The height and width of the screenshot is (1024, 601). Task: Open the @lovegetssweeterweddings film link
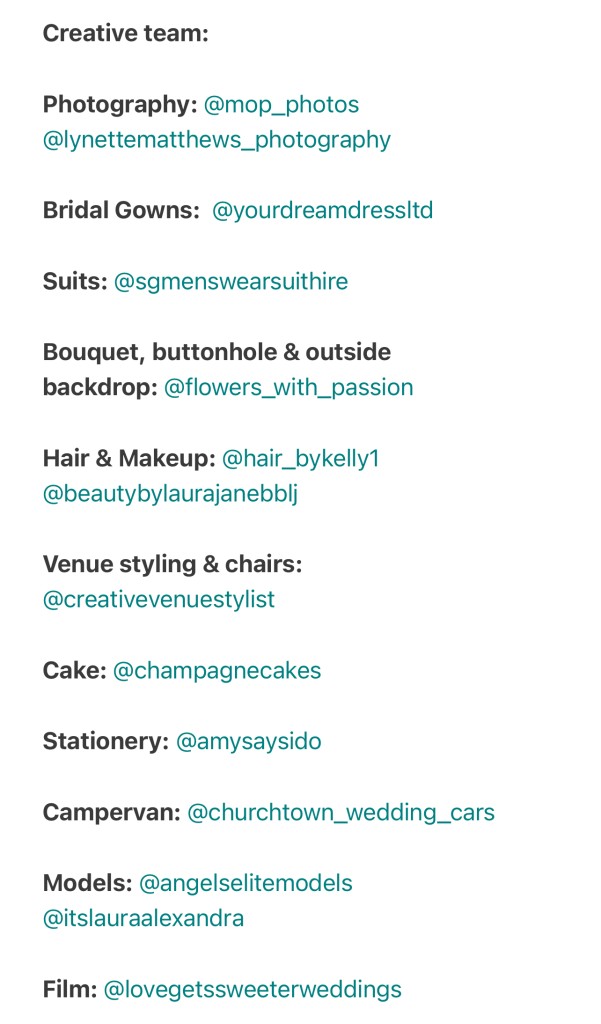coord(253,989)
